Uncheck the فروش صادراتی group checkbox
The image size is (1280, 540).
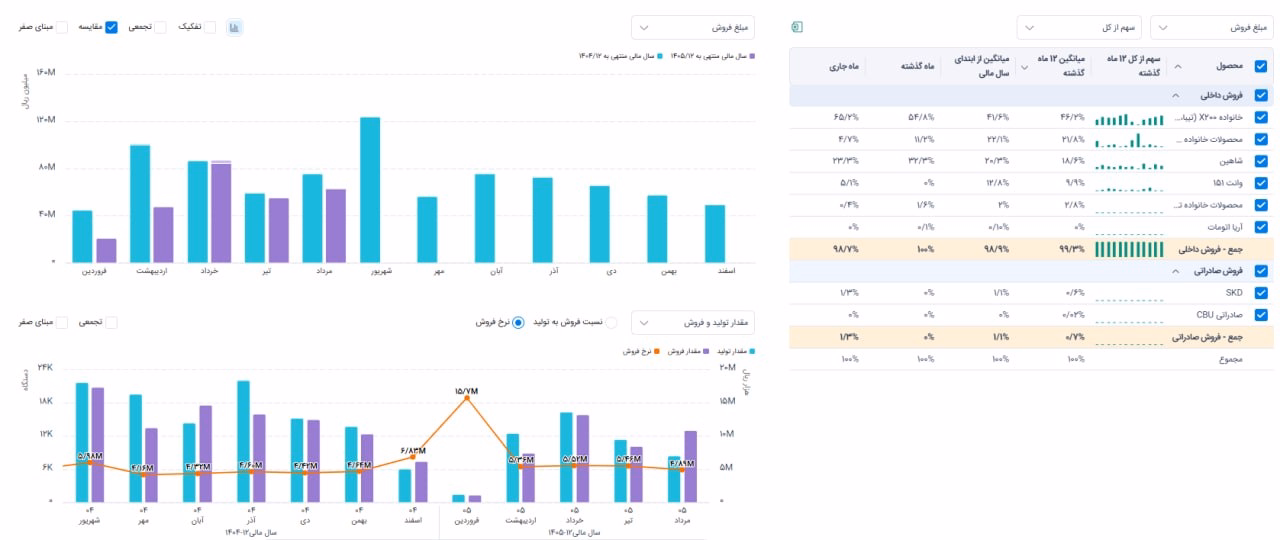(x=1259, y=271)
